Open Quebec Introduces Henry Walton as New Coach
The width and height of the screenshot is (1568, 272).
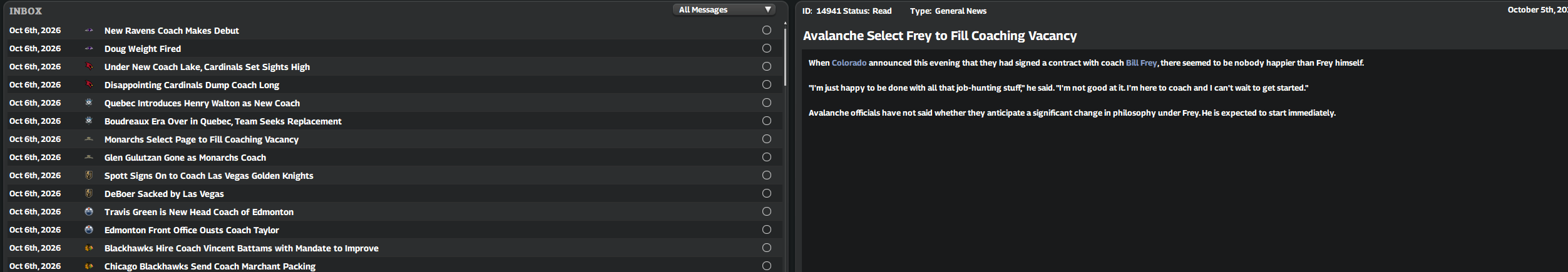[202, 103]
